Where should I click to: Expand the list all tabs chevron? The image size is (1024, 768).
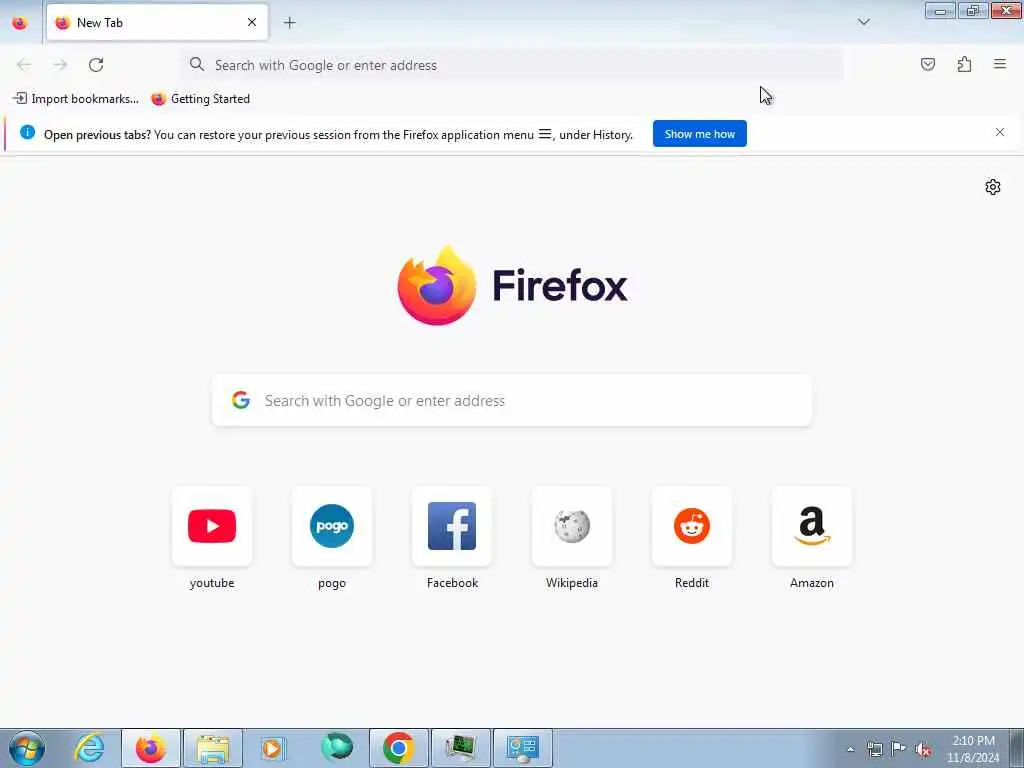click(x=863, y=22)
